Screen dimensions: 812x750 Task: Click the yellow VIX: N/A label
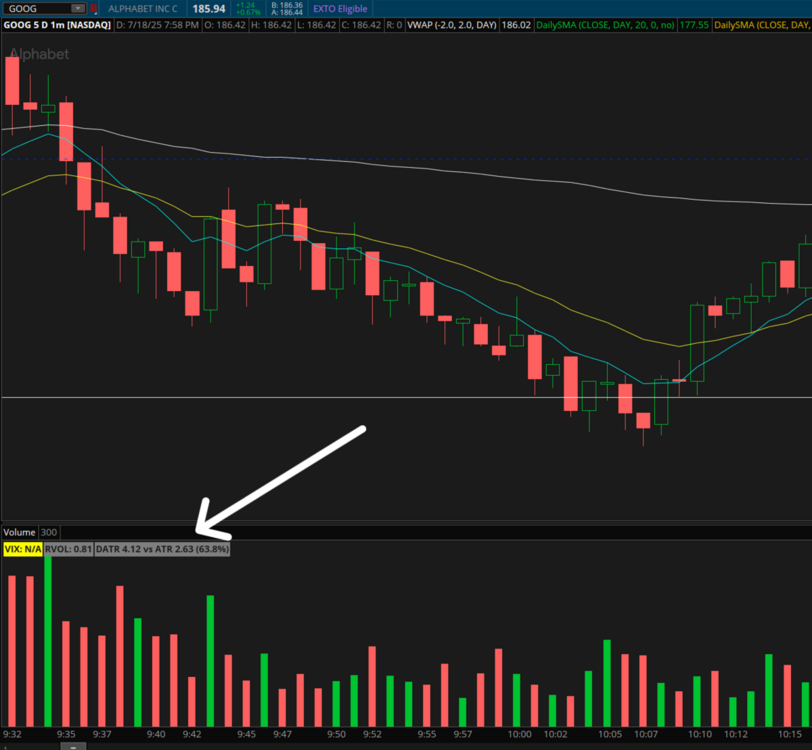pyautogui.click(x=22, y=549)
